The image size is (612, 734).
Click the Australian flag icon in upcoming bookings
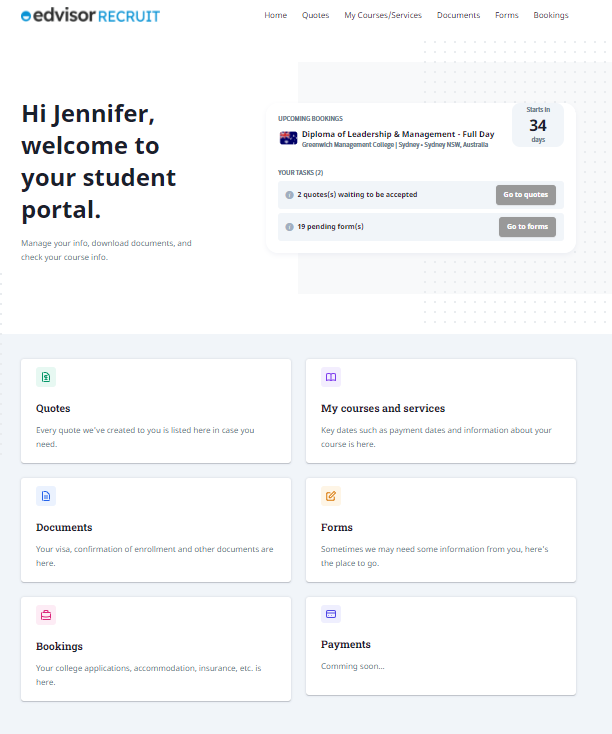[x=288, y=138]
